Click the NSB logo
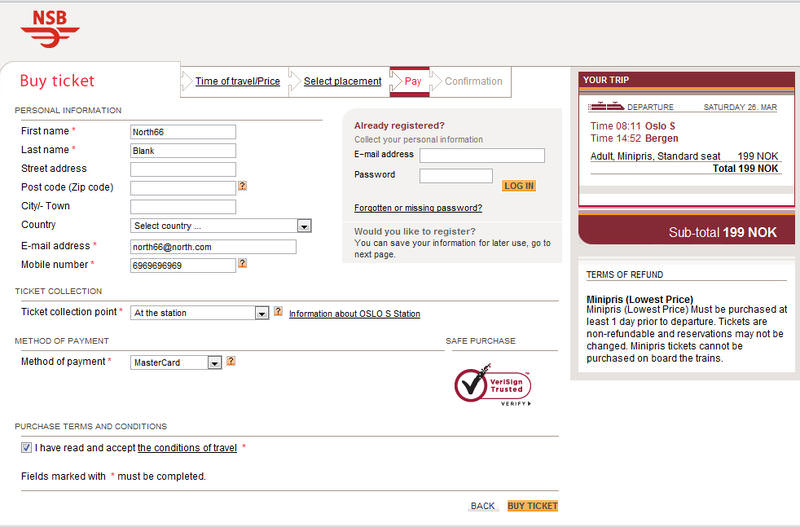The image size is (800, 527). (50, 29)
